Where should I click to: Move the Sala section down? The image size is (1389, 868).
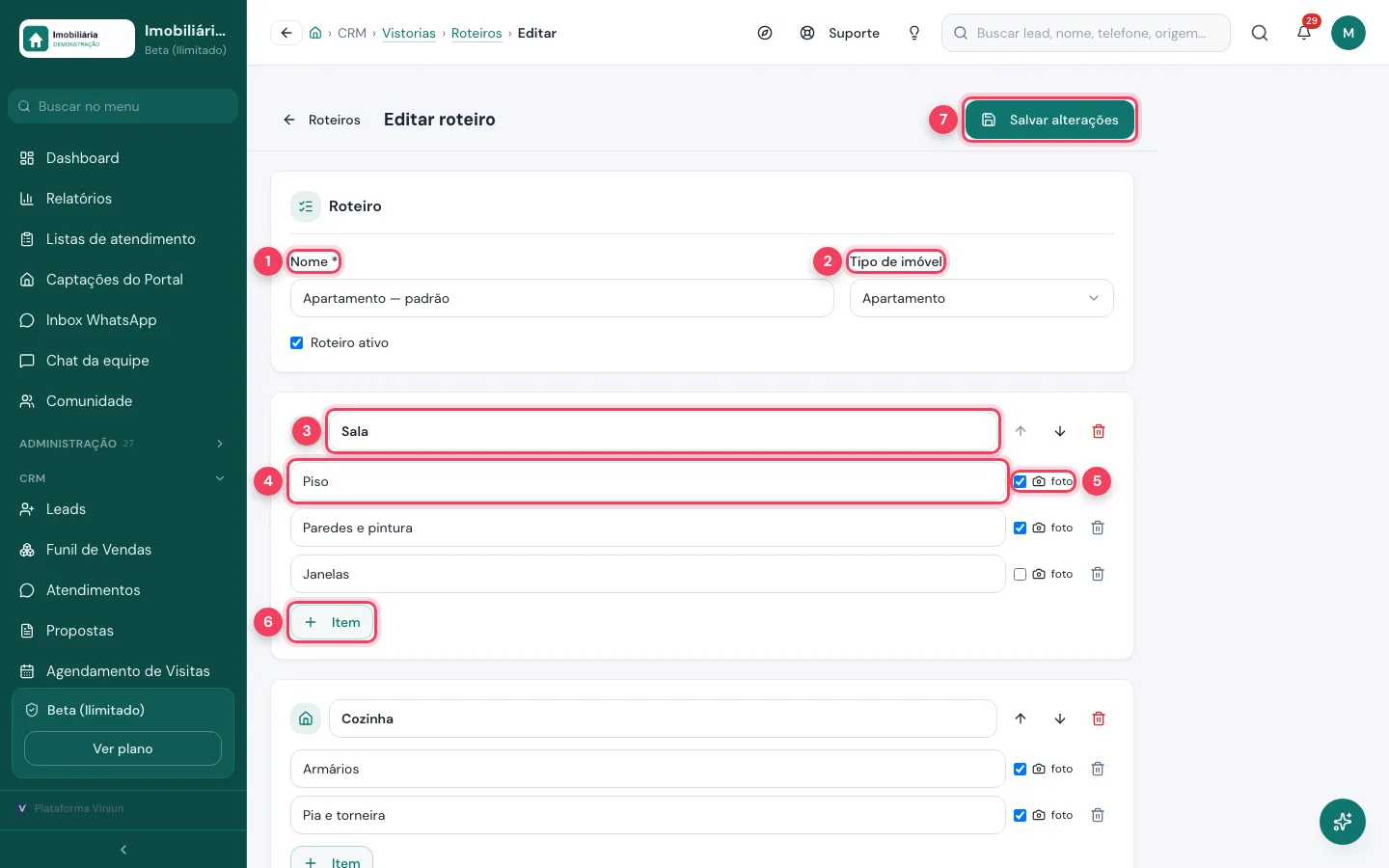click(x=1059, y=431)
